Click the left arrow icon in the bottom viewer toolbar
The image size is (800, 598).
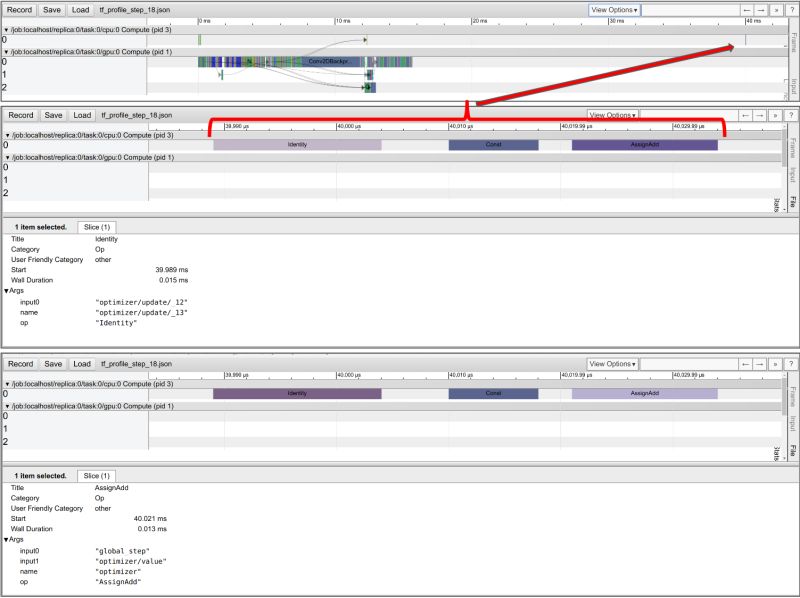click(x=746, y=364)
